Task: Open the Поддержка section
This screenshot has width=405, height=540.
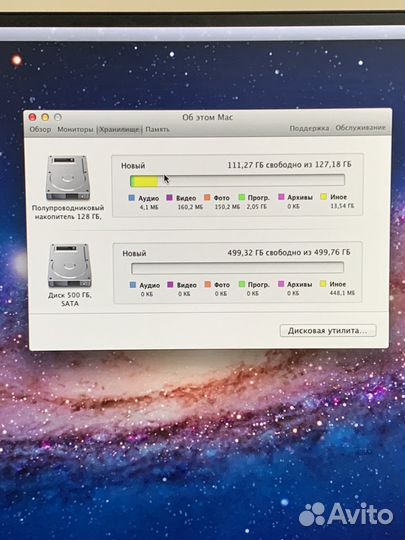Action: coord(309,128)
